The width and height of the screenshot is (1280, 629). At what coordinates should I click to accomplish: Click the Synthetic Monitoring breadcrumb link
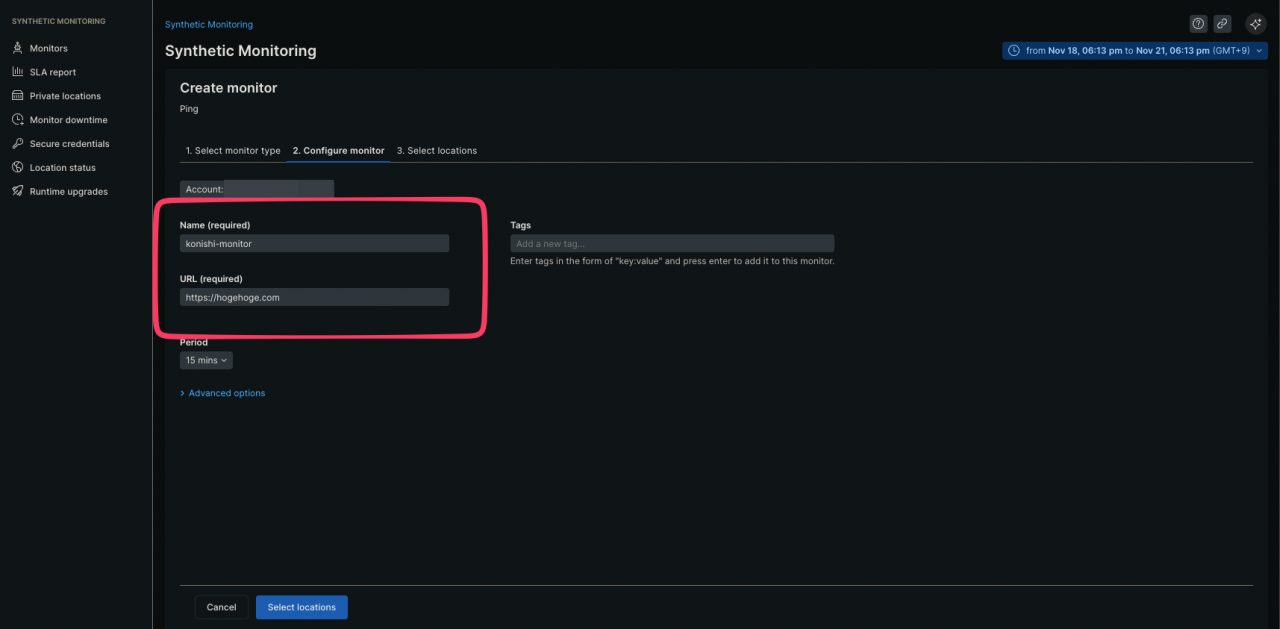209,24
